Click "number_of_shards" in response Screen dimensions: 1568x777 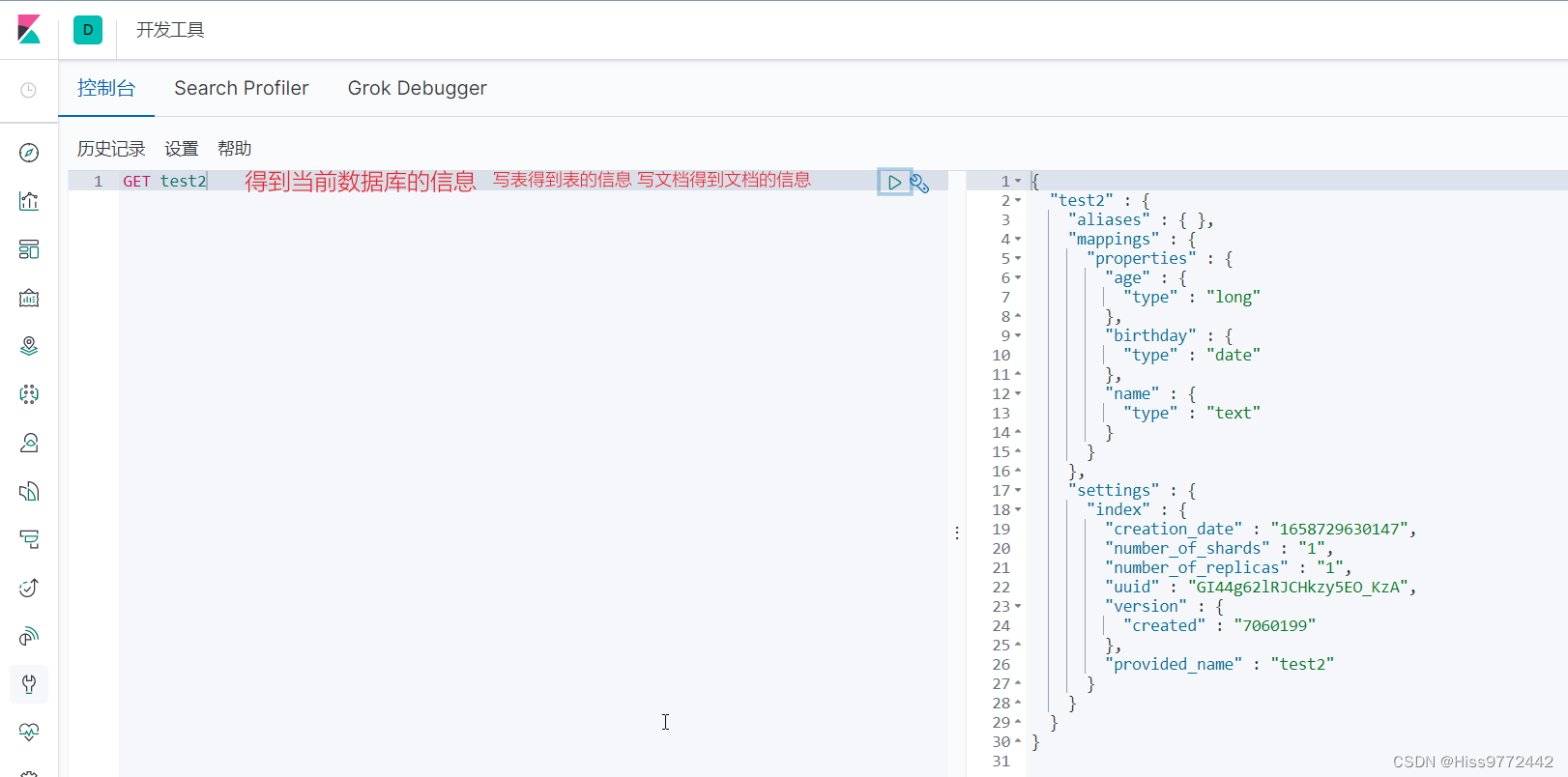(1187, 548)
